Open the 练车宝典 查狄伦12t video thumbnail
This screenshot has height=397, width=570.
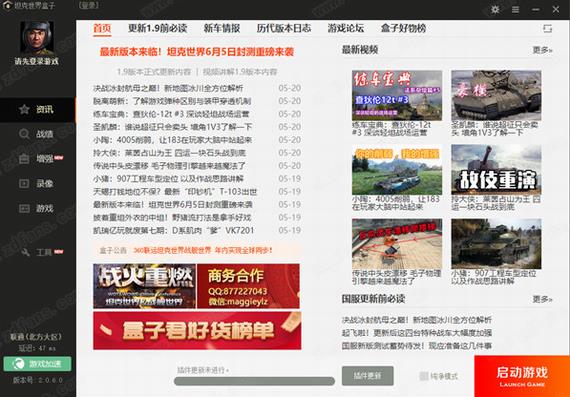(397, 95)
